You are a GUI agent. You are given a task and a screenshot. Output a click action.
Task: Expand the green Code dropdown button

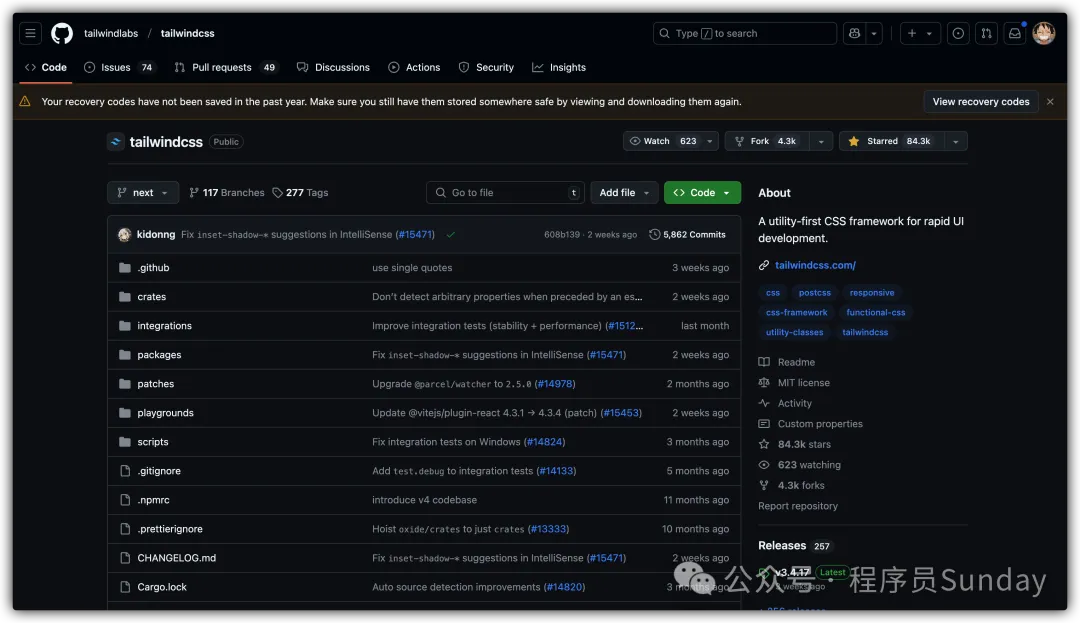702,193
